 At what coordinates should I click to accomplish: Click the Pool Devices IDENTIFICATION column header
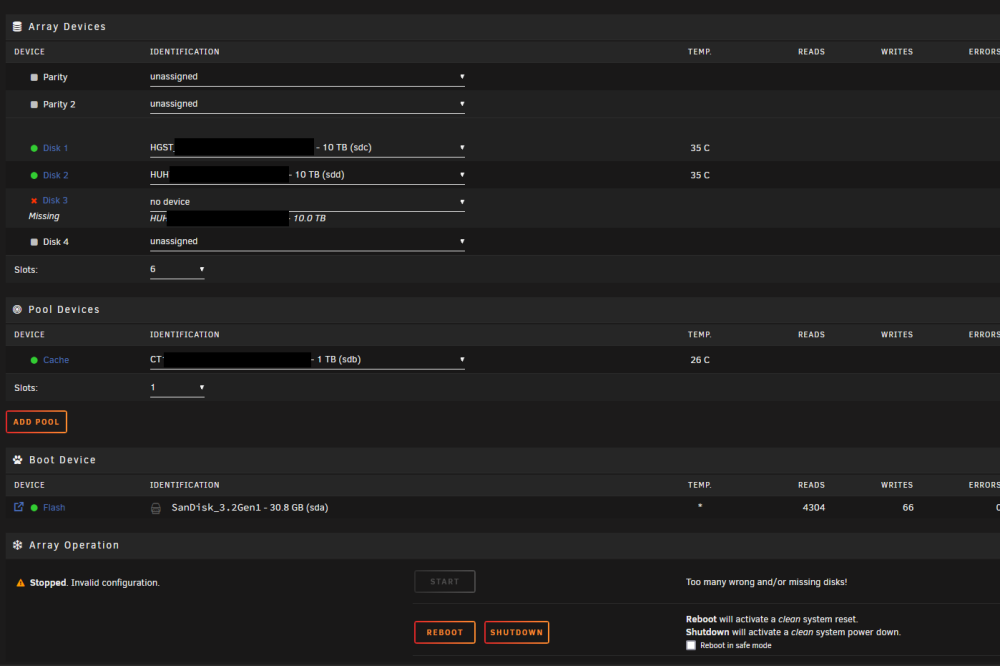[x=184, y=334]
